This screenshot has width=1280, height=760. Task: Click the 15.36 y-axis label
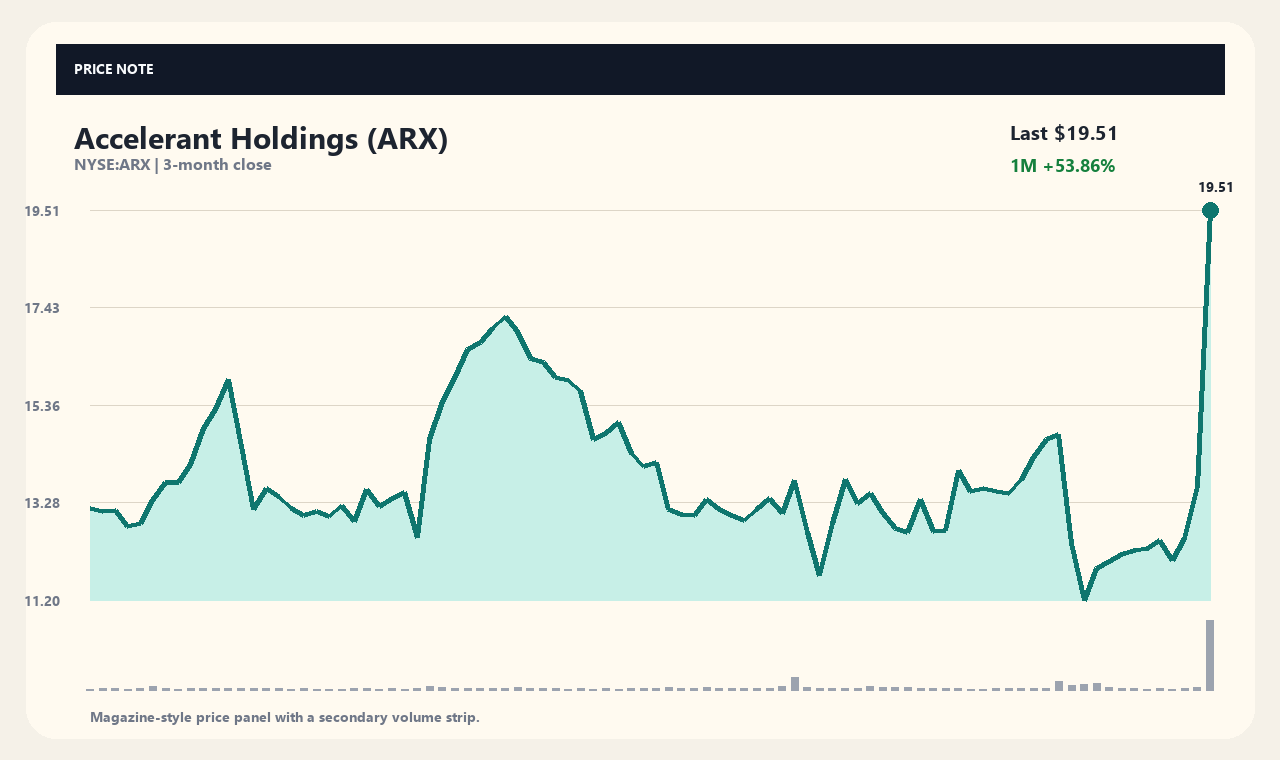click(42, 406)
